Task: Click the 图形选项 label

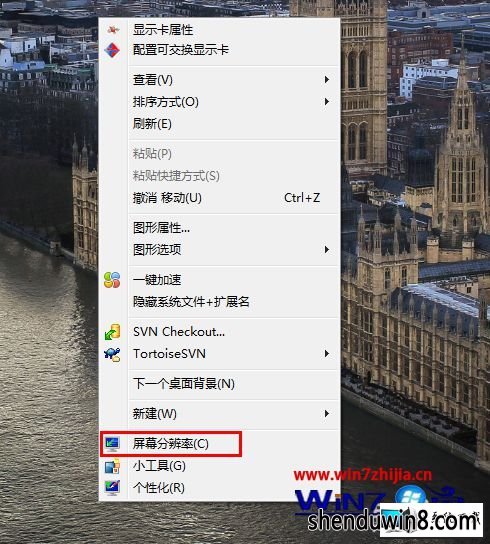Action: pos(157,250)
